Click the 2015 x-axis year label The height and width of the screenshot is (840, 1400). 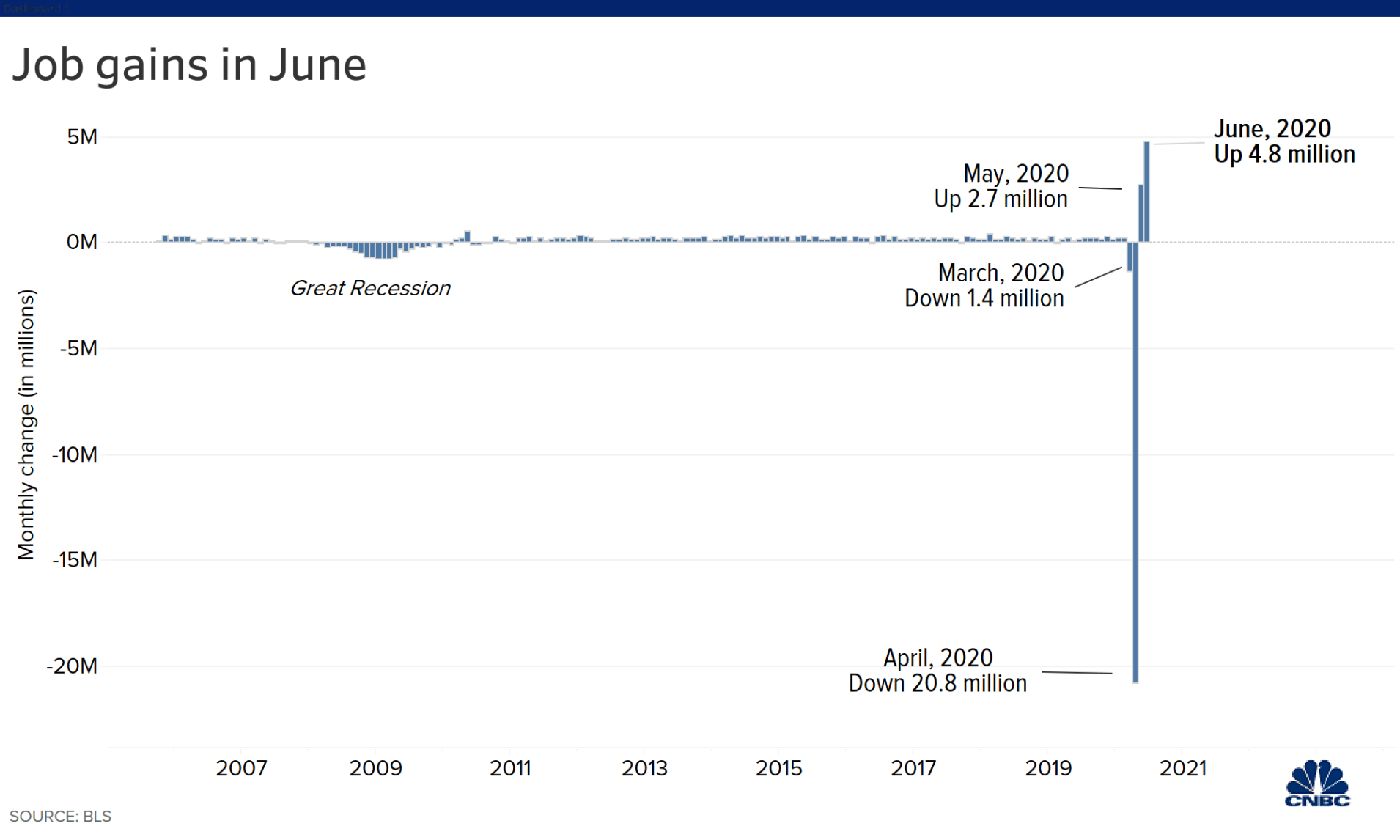[x=778, y=768]
